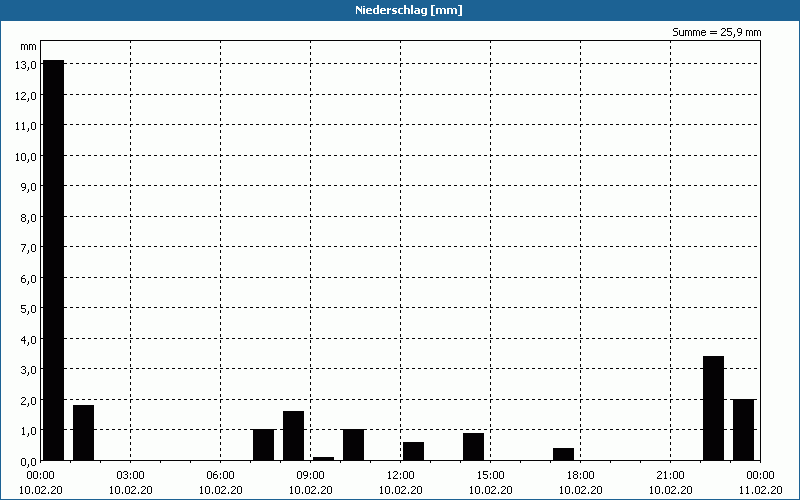Select the 0,6 mm bar right after 12:00
The width and height of the screenshot is (800, 500).
click(413, 451)
